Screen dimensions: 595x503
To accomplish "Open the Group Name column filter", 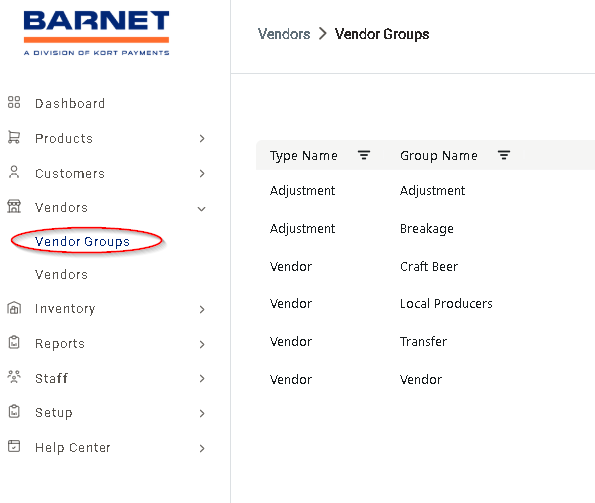I will click(x=504, y=155).
